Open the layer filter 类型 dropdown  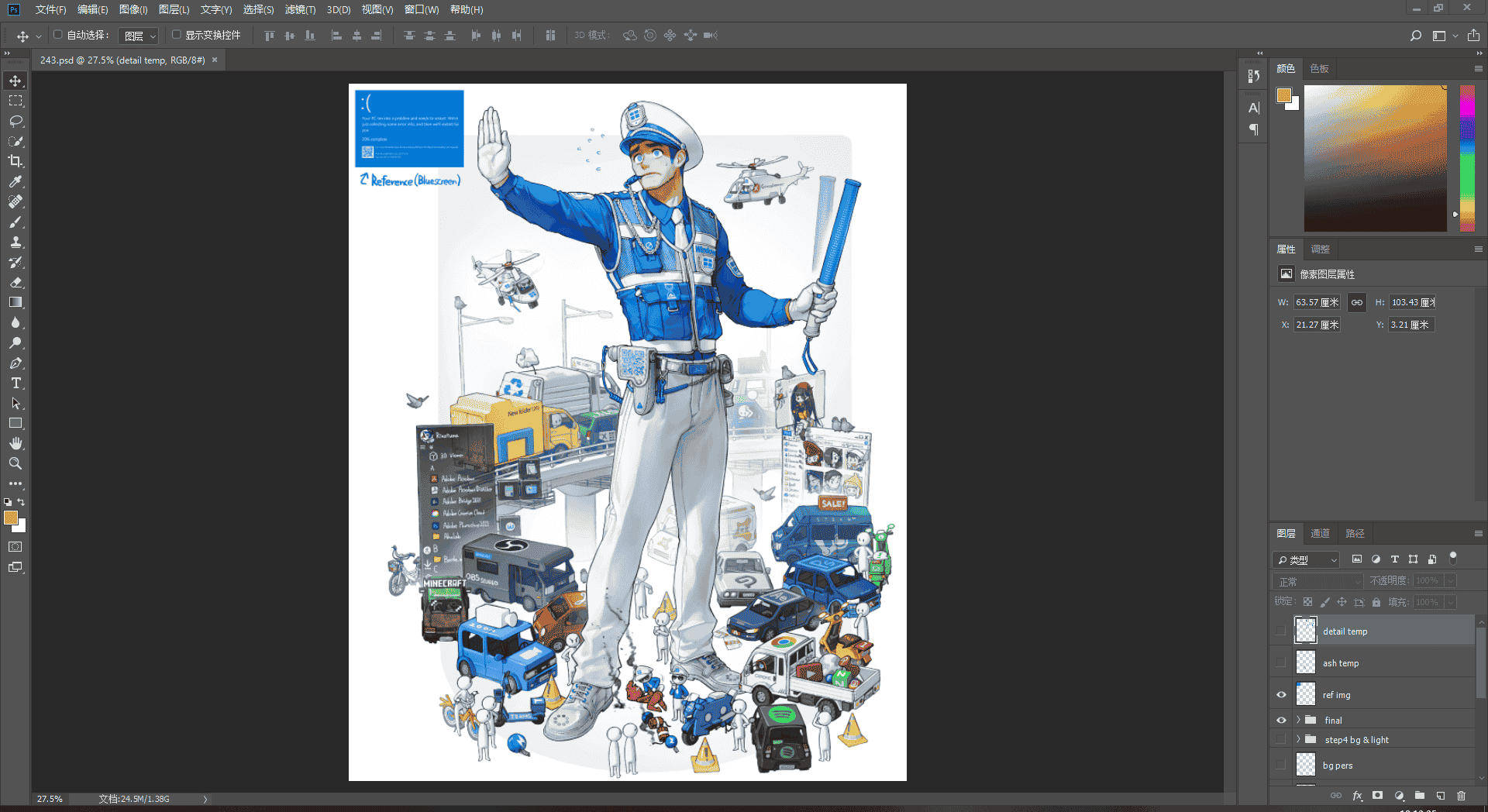click(1307, 559)
